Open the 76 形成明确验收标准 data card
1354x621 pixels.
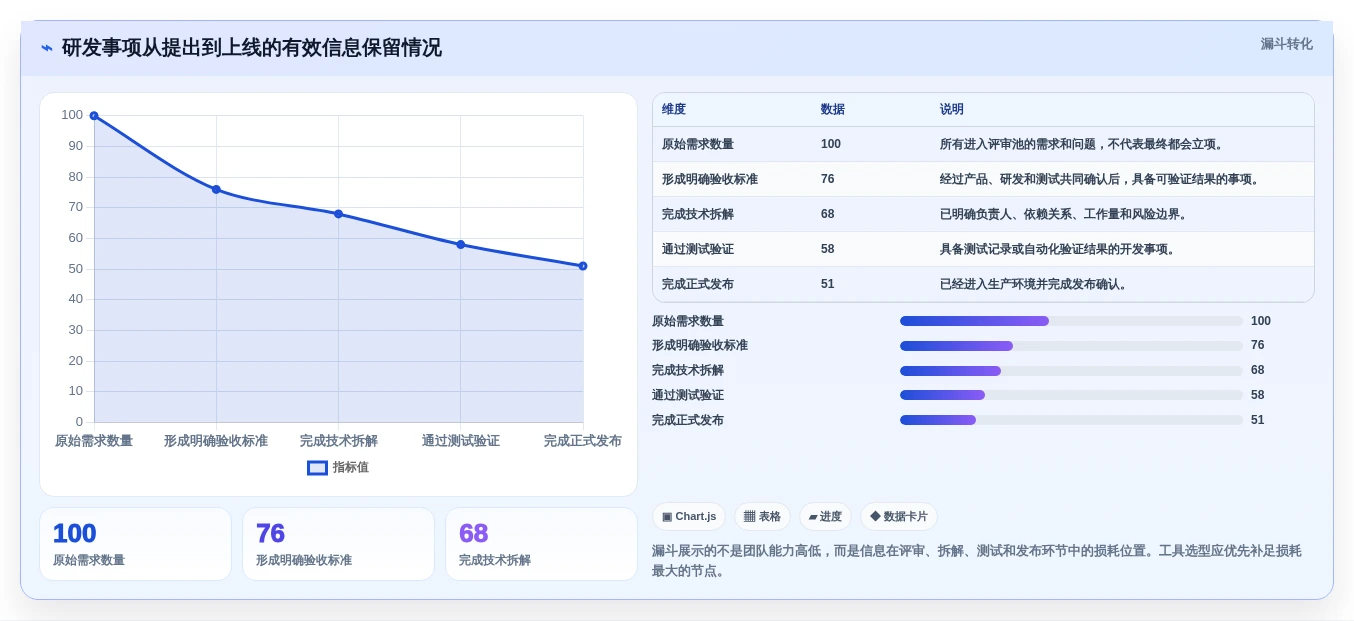tap(338, 544)
